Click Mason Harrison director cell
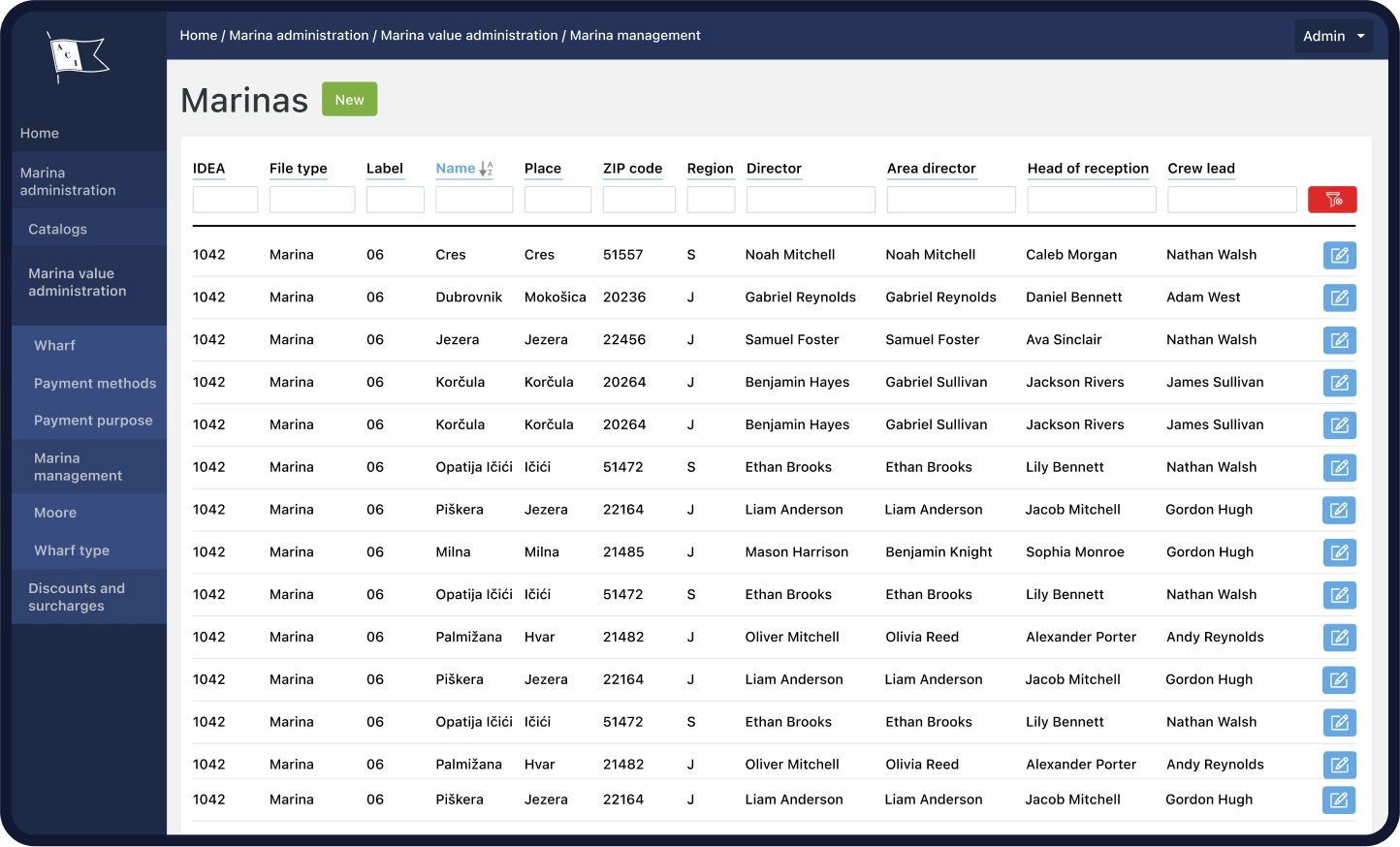Image resolution: width=1400 pixels, height=847 pixels. 797,552
